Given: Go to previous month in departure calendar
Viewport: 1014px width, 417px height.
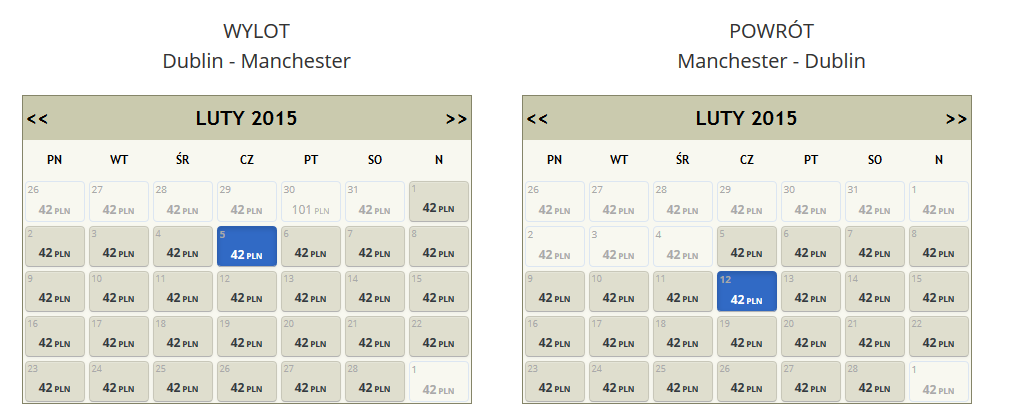Looking at the screenshot, I should tap(37, 119).
